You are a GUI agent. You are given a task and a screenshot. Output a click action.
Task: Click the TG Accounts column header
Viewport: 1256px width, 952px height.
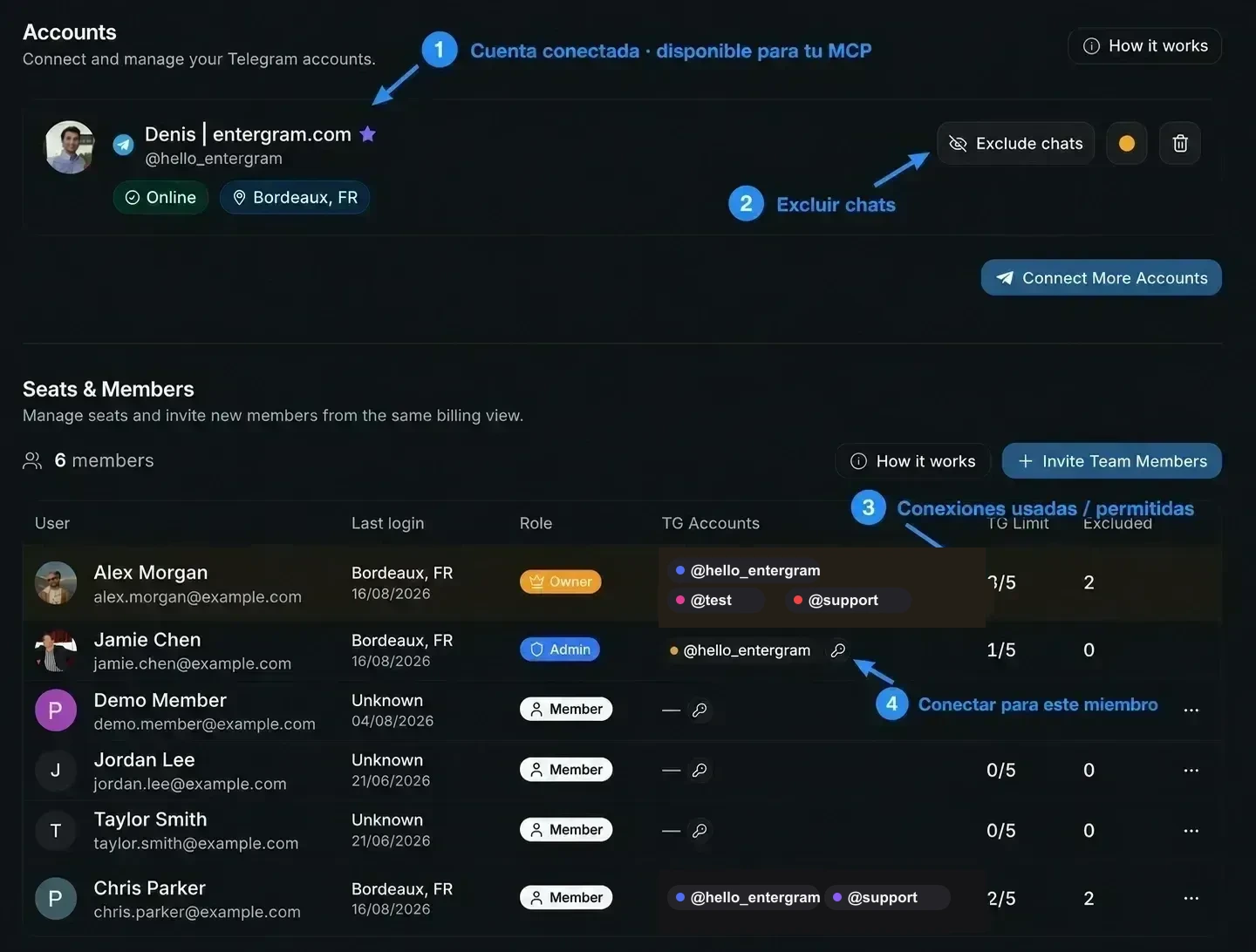tap(711, 523)
